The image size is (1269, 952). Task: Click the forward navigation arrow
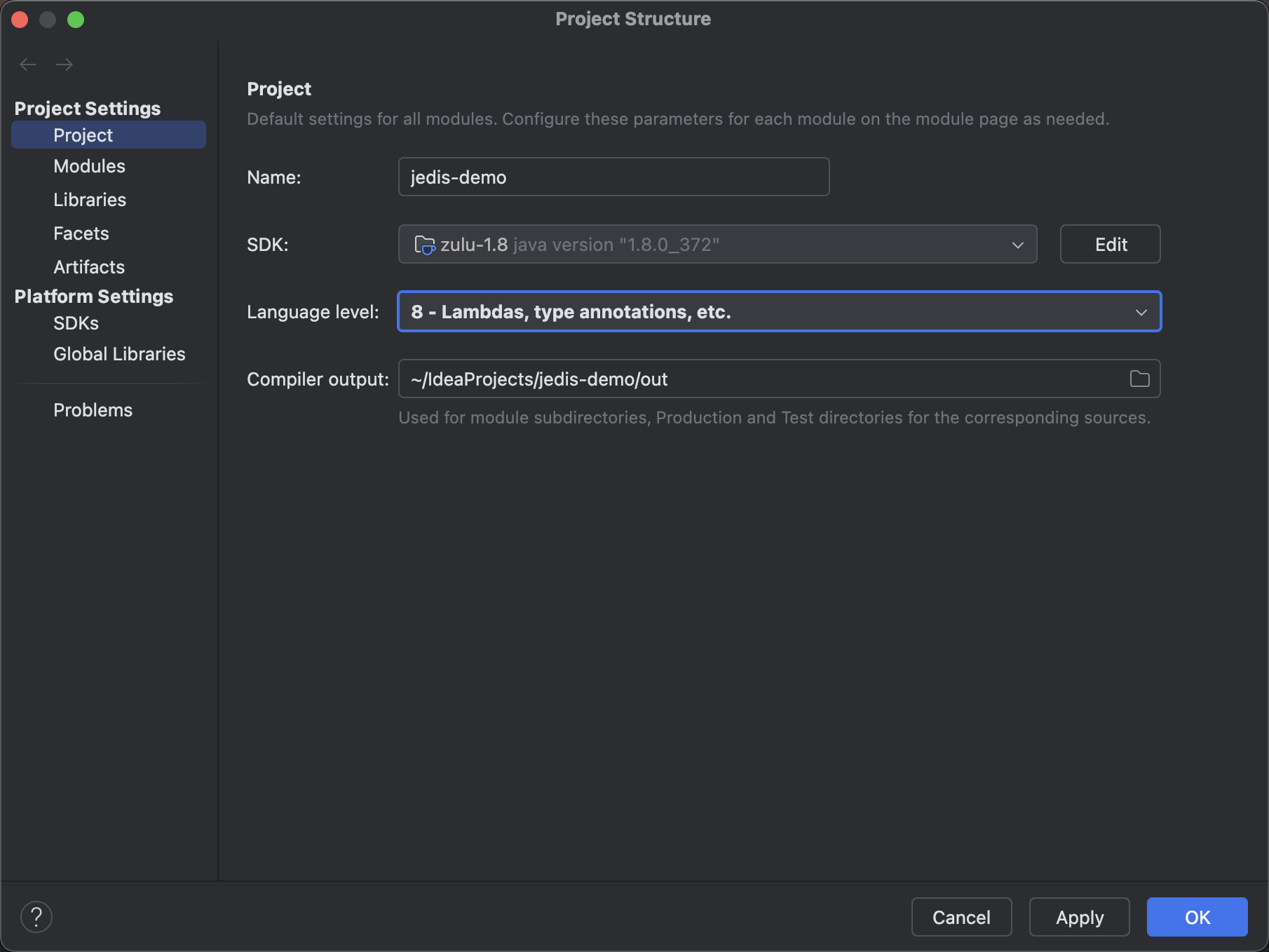tap(65, 64)
